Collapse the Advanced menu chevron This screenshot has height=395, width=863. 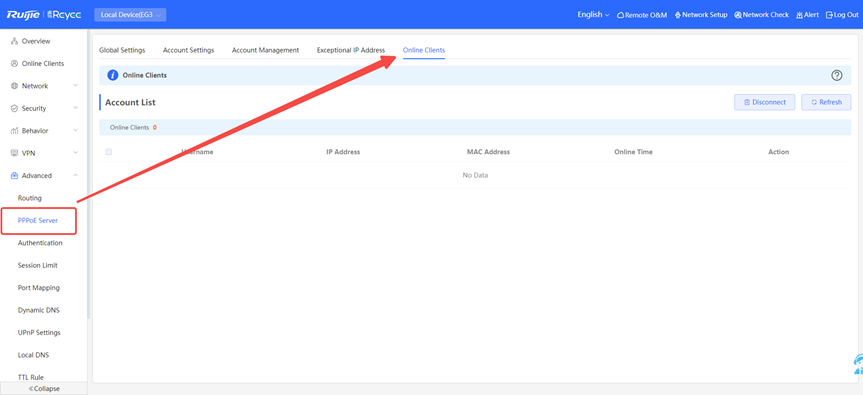pos(75,175)
